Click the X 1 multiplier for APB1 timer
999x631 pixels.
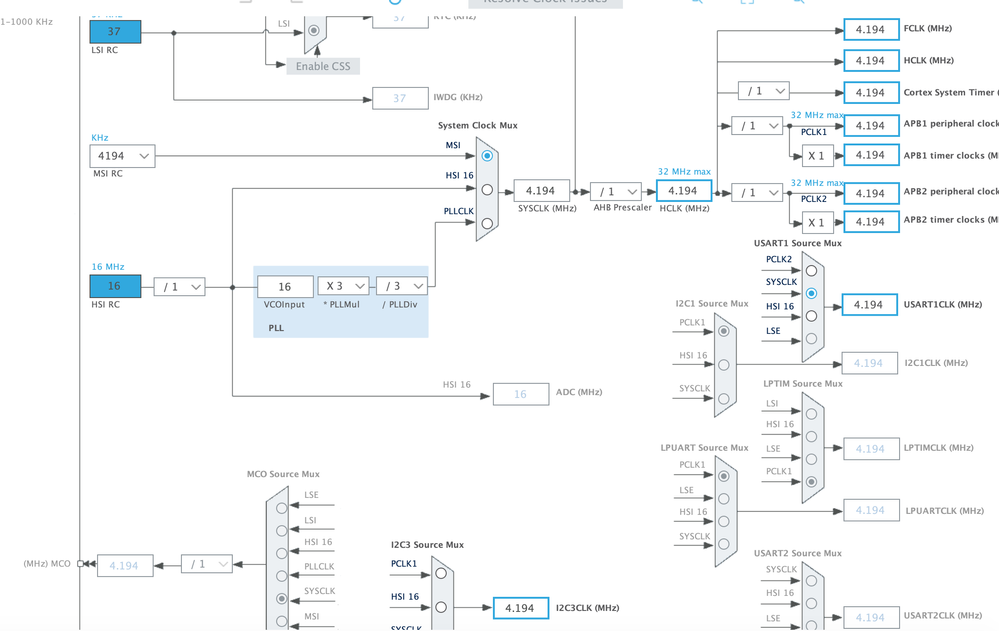817,156
